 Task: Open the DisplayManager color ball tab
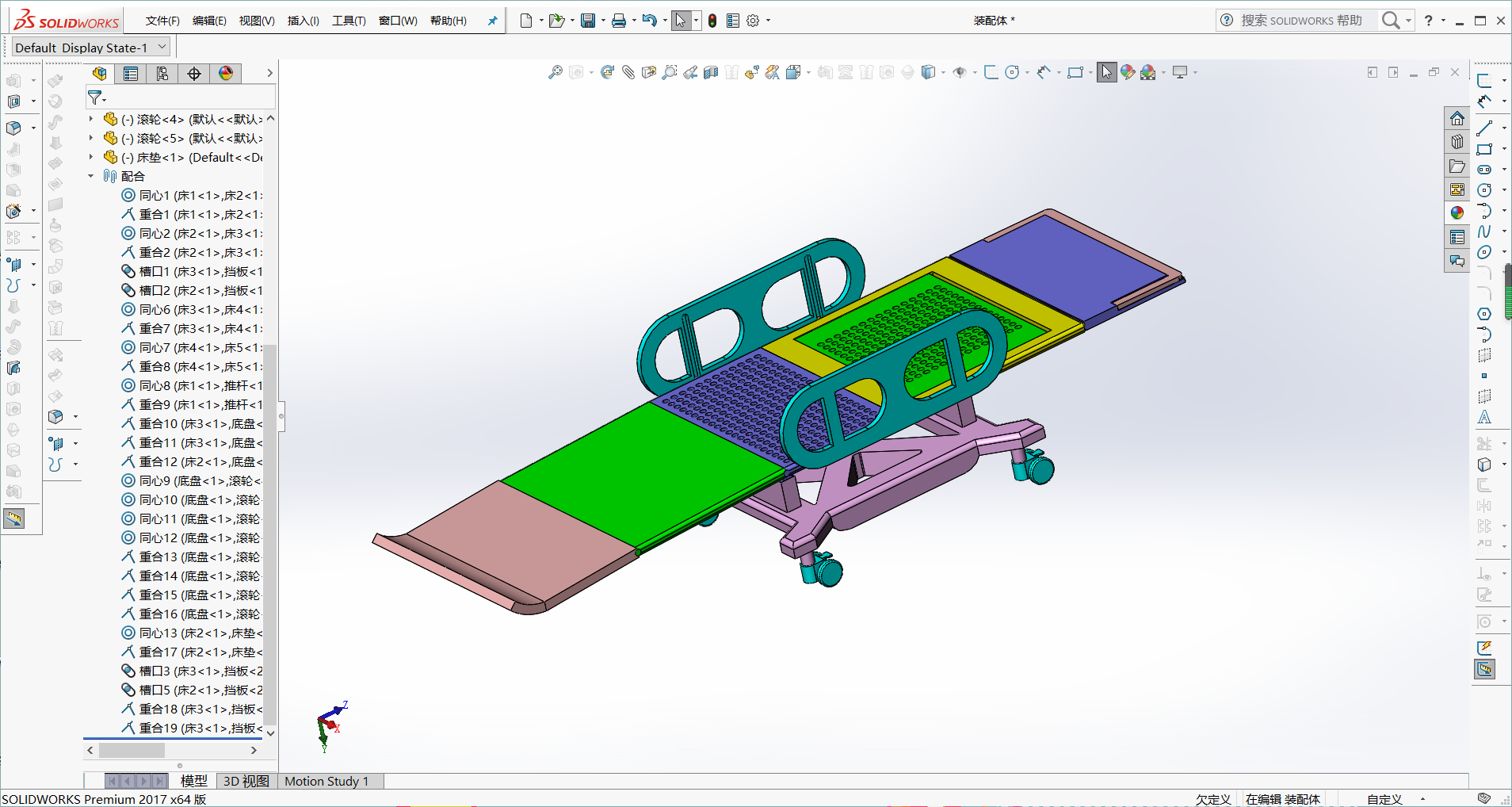(226, 74)
